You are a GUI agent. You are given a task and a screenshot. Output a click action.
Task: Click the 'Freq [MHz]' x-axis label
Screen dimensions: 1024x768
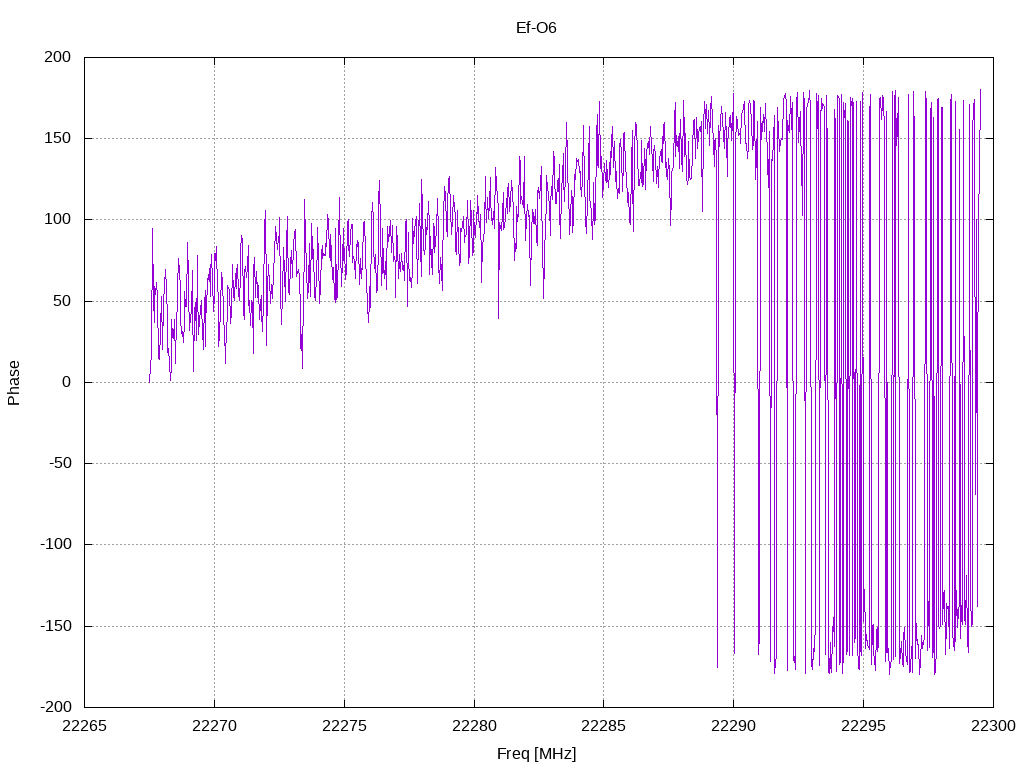pyautogui.click(x=536, y=754)
